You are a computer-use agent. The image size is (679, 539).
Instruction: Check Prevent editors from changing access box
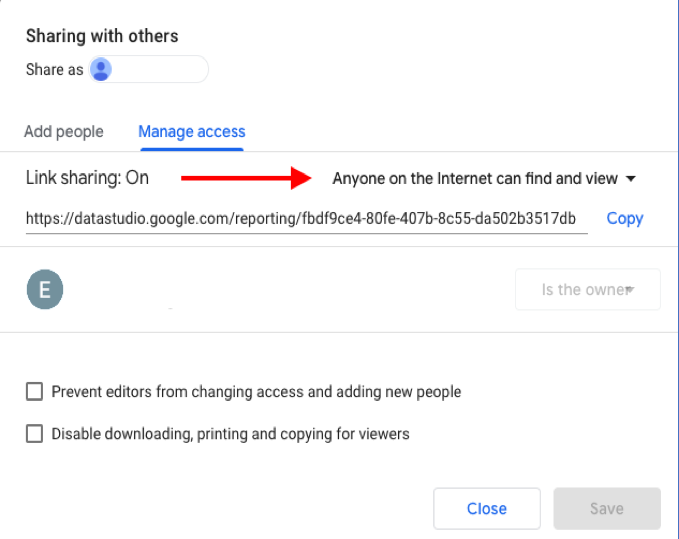click(x=35, y=391)
